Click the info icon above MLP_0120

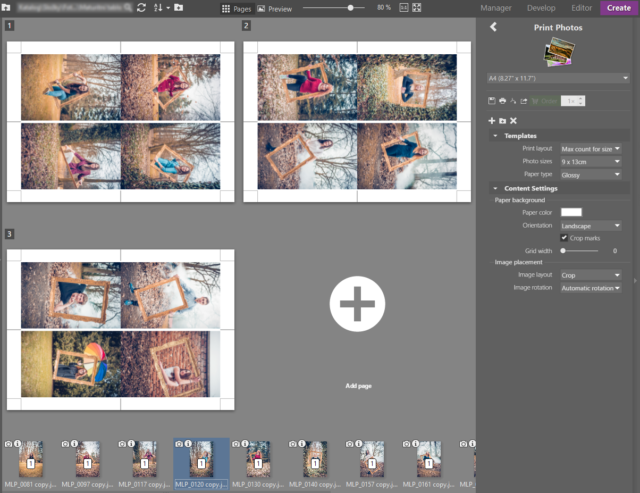188,444
